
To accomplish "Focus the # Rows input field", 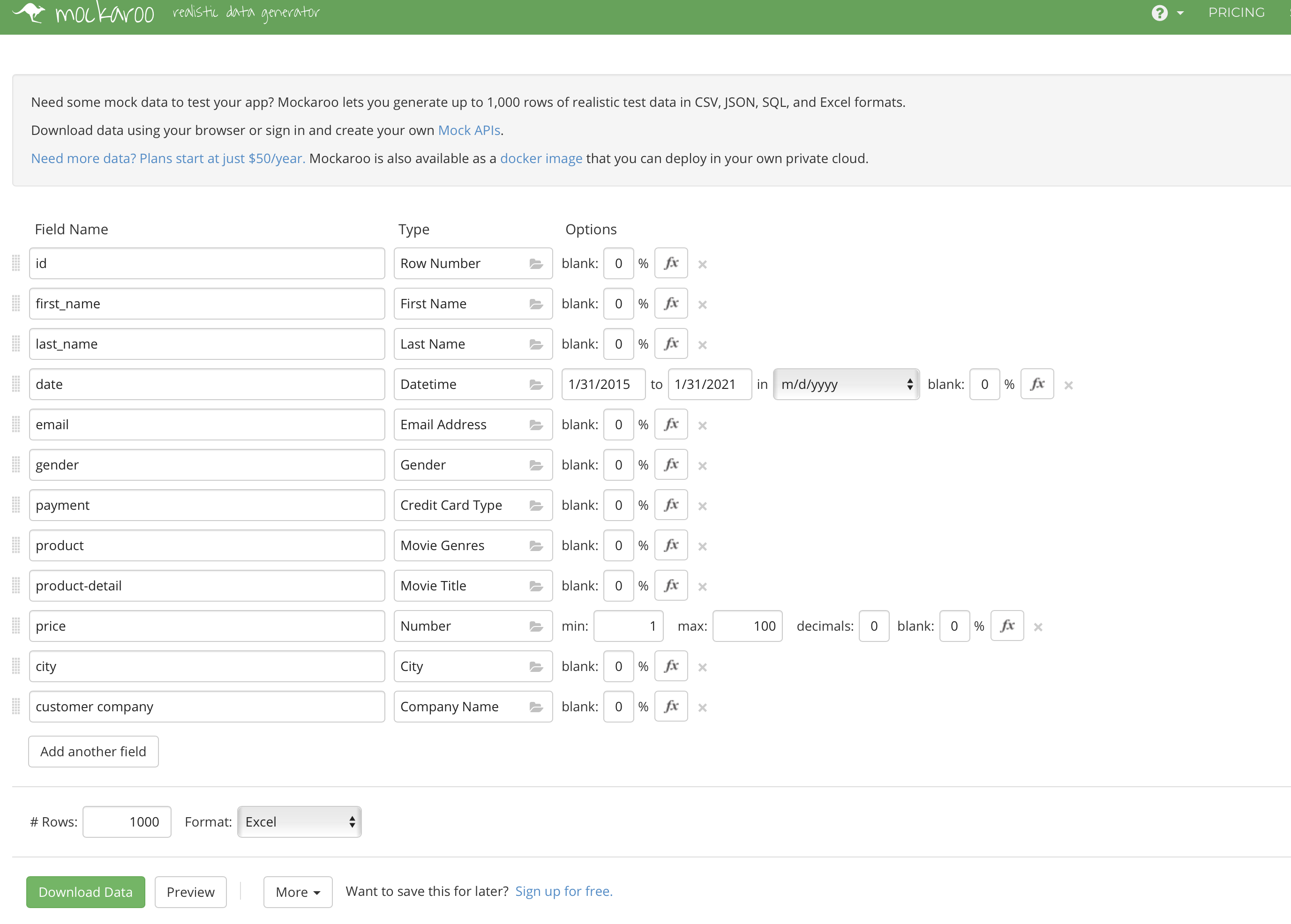I will (x=127, y=822).
